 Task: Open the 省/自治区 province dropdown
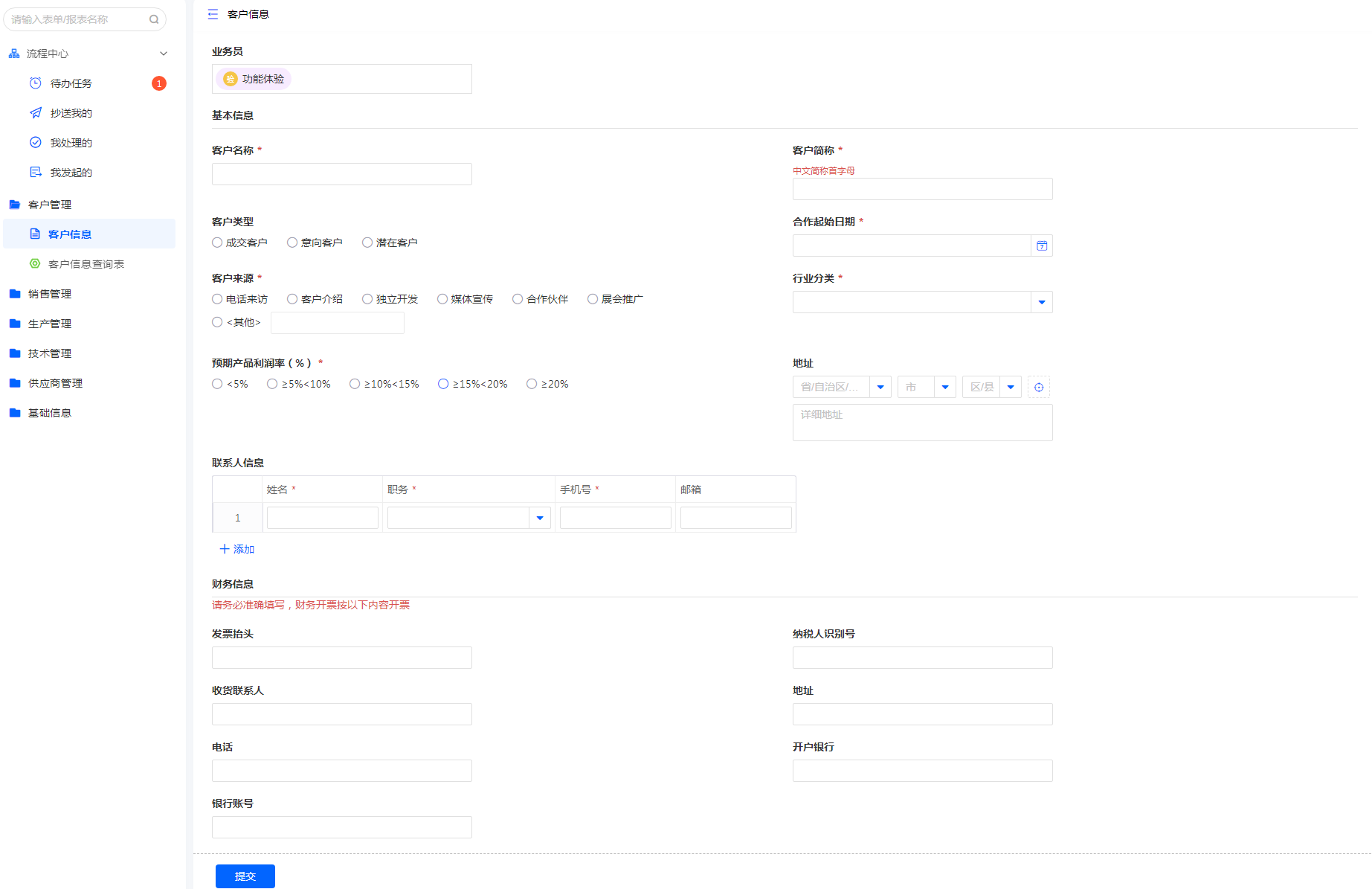pos(880,387)
